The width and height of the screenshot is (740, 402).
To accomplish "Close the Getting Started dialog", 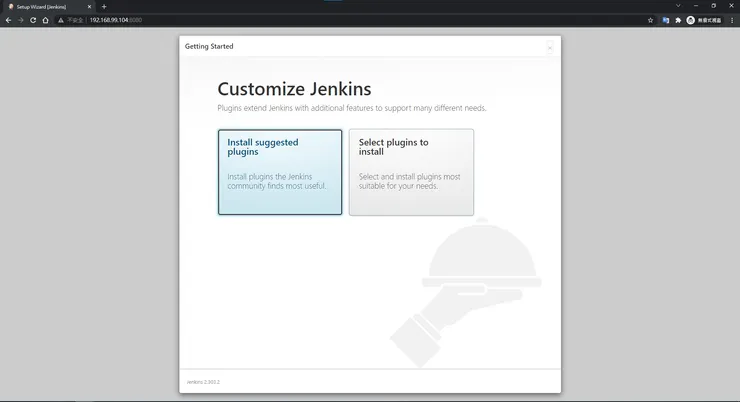I will 550,48.
